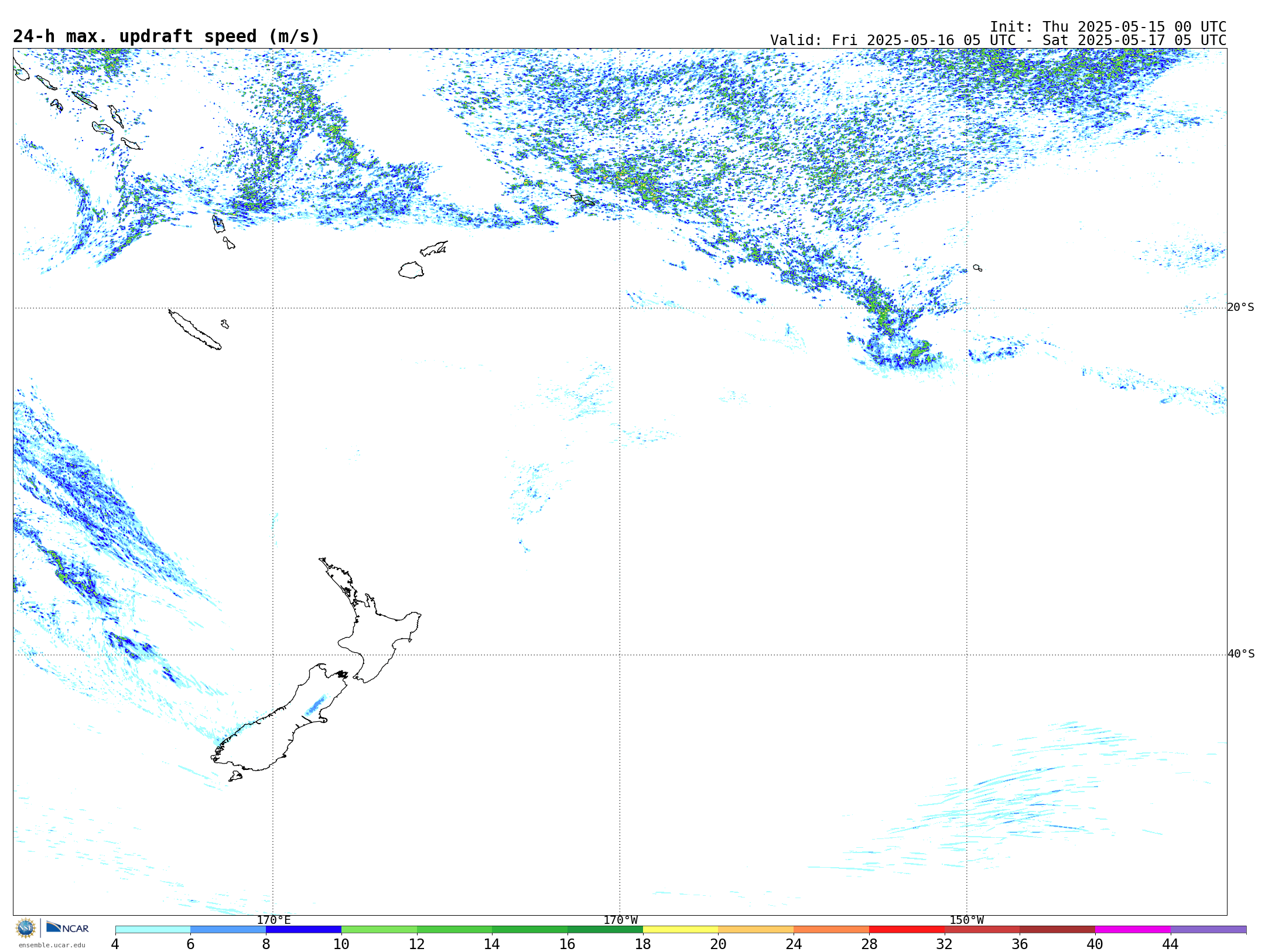Click the colorbar tick label 10
Screen dimensions: 1265x952
[341, 944]
